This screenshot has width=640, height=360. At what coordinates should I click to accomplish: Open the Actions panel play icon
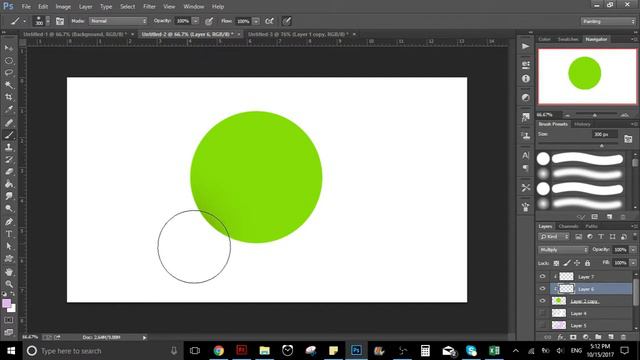click(525, 47)
